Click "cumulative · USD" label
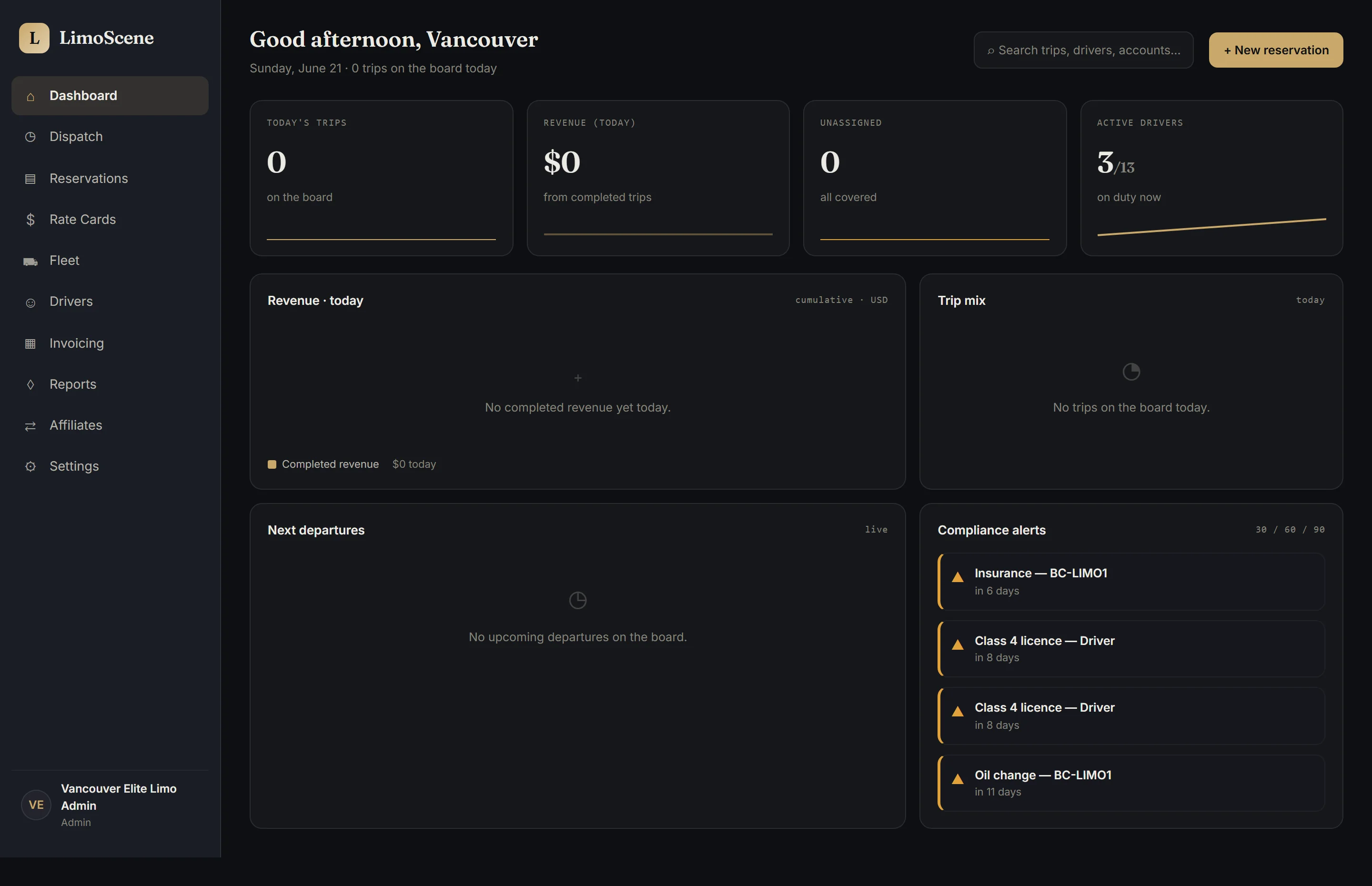Screen dimensions: 1372x886 point(841,300)
